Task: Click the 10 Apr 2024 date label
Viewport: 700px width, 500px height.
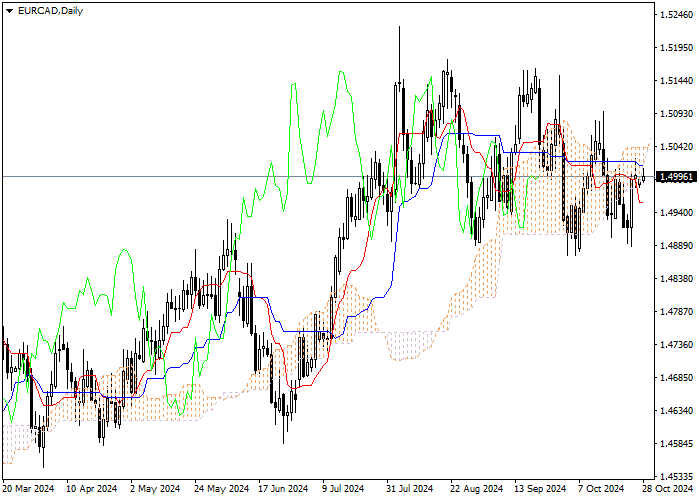Action: [x=92, y=489]
